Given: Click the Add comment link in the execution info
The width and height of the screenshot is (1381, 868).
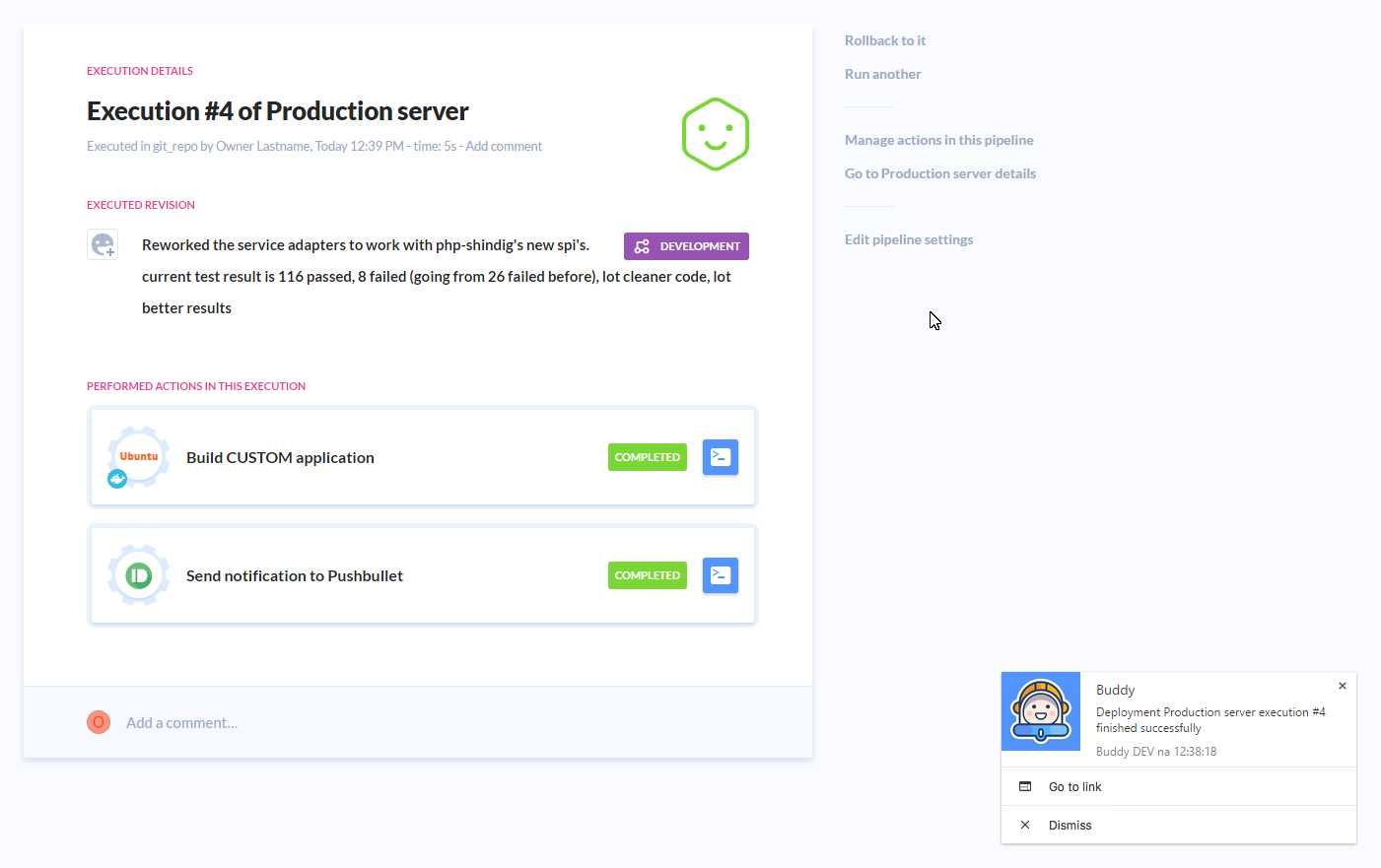Looking at the screenshot, I should tap(504, 146).
